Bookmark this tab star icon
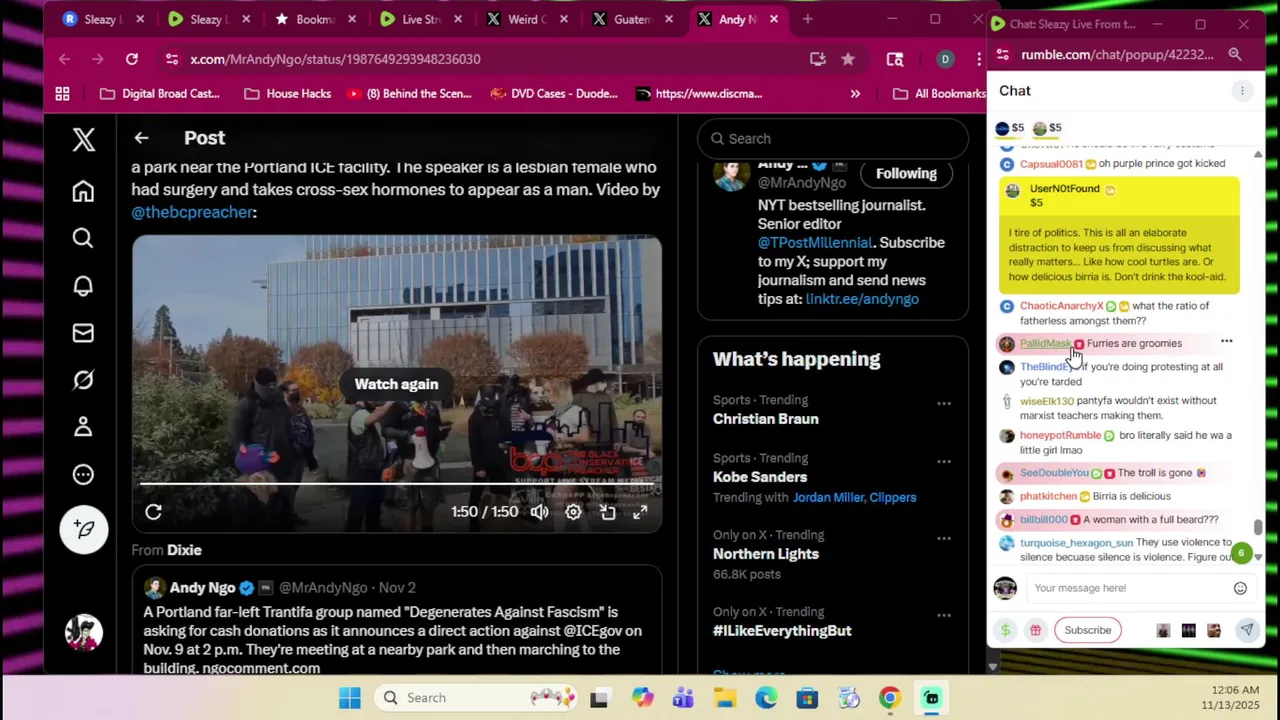The image size is (1280, 720). click(848, 59)
